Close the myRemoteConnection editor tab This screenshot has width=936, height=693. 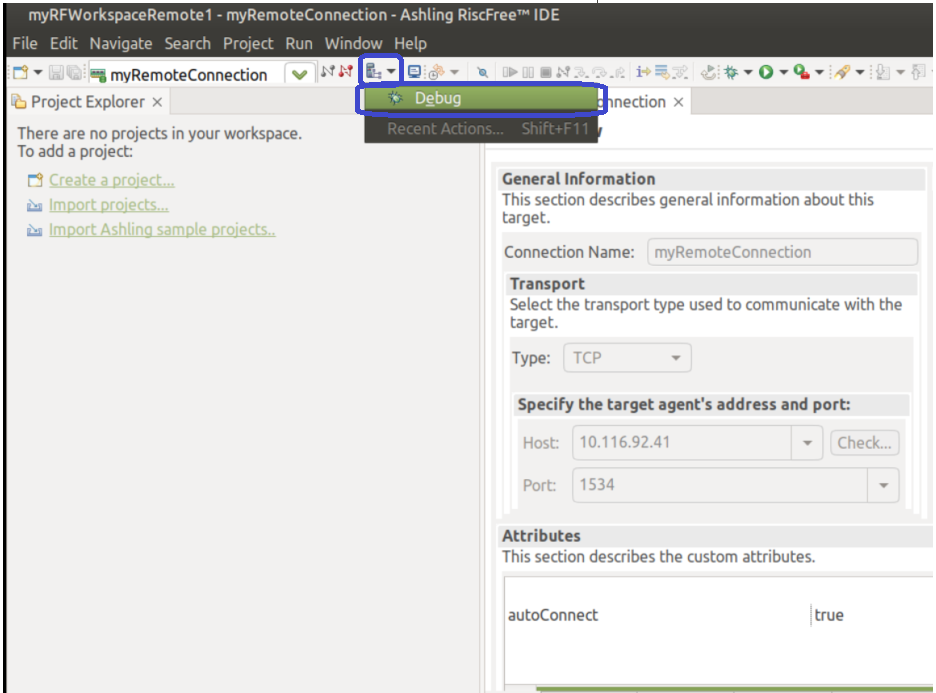(678, 102)
